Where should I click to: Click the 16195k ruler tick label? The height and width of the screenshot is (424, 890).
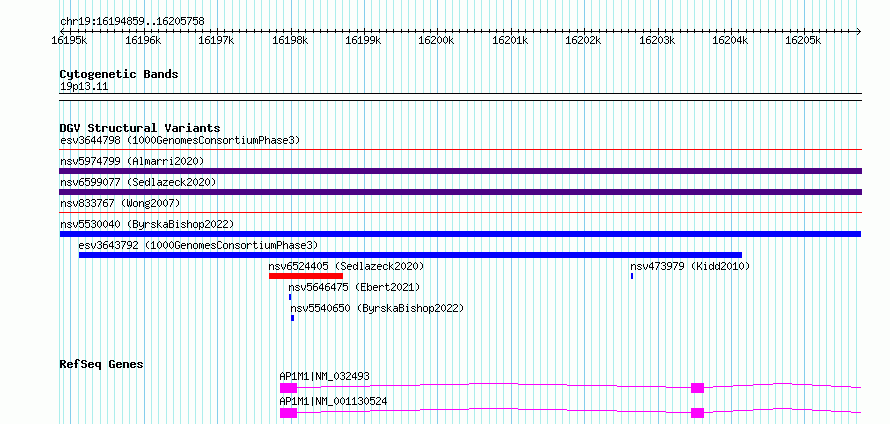coord(69,40)
